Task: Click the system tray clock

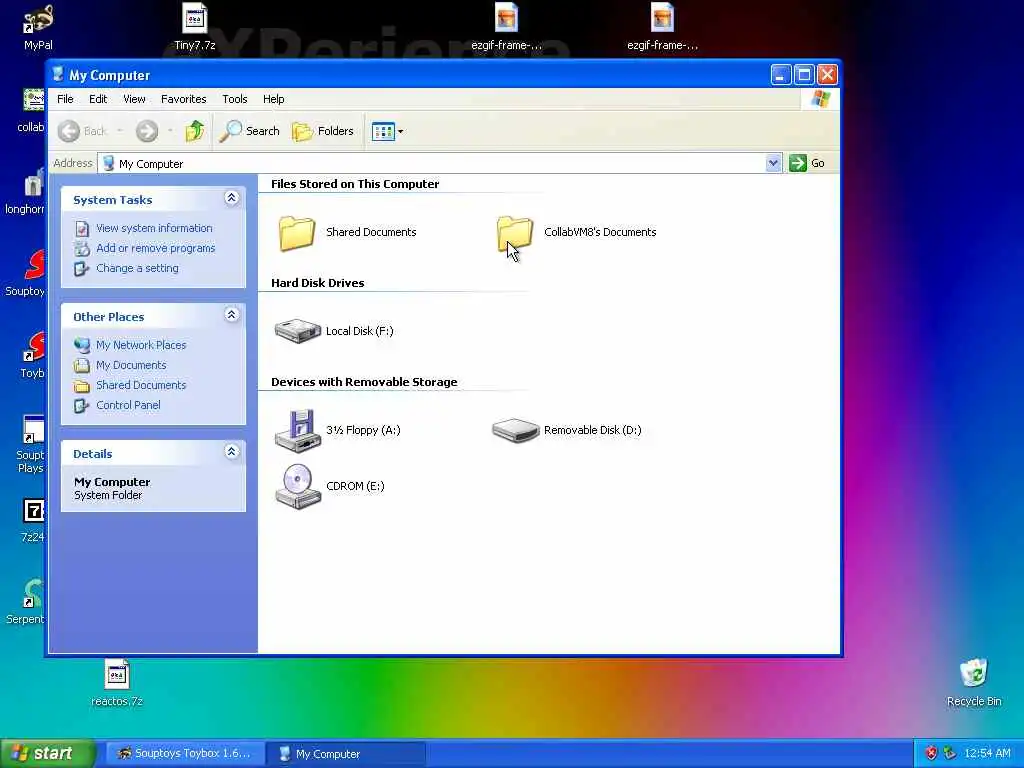Action: coord(987,754)
